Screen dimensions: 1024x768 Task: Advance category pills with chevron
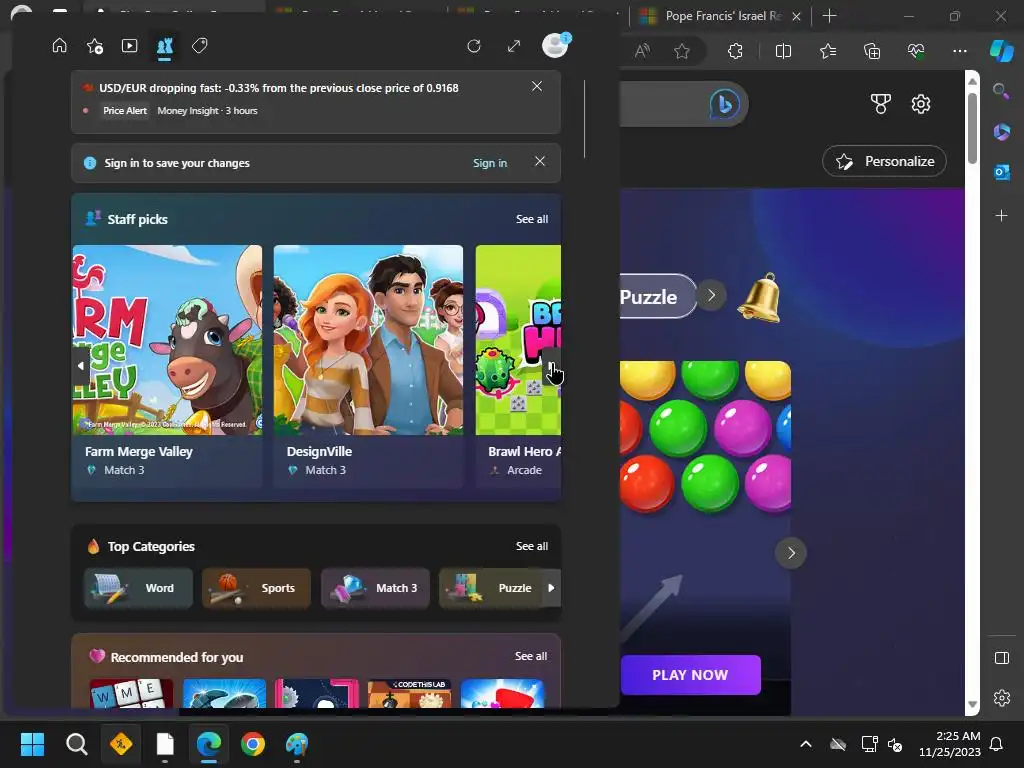(712, 295)
